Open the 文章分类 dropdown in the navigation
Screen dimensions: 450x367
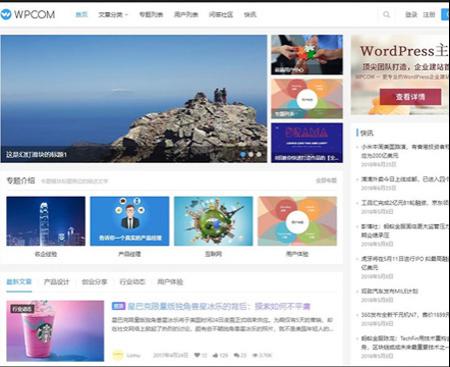tap(113, 15)
